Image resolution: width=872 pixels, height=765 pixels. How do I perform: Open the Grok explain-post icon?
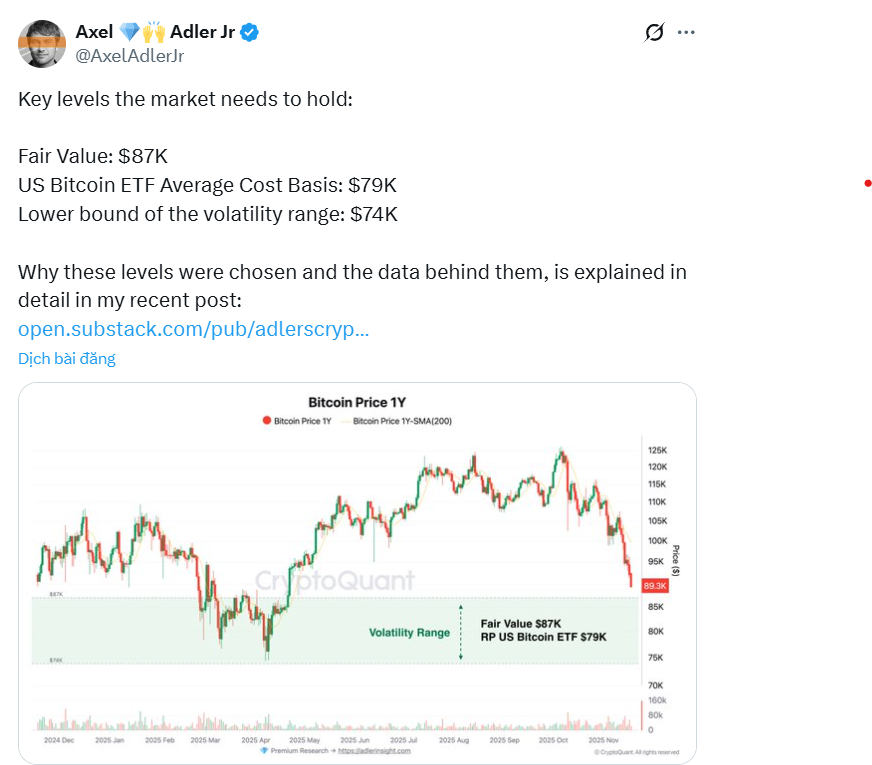(653, 32)
